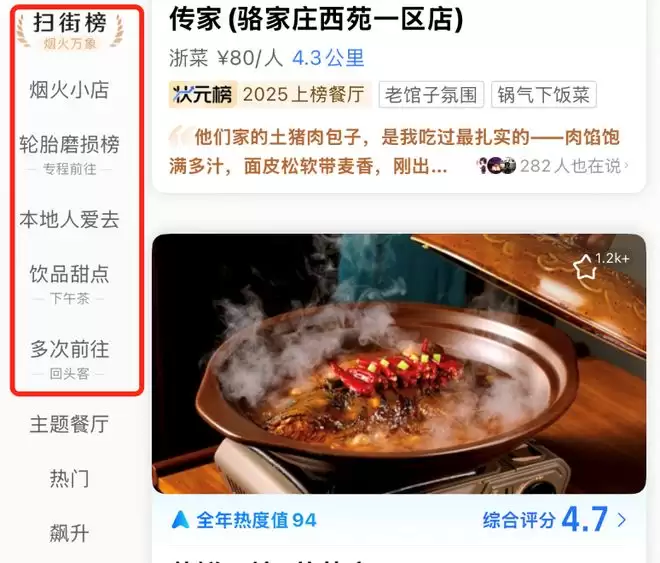Click the blue navigation arrow icon

point(181,520)
